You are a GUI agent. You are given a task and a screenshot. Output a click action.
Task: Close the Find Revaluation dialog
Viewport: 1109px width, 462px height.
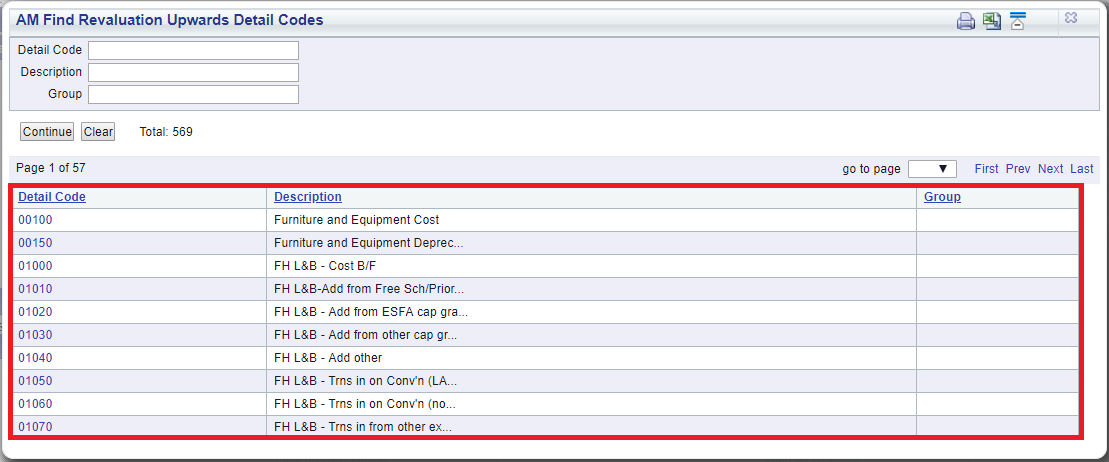(x=1071, y=18)
